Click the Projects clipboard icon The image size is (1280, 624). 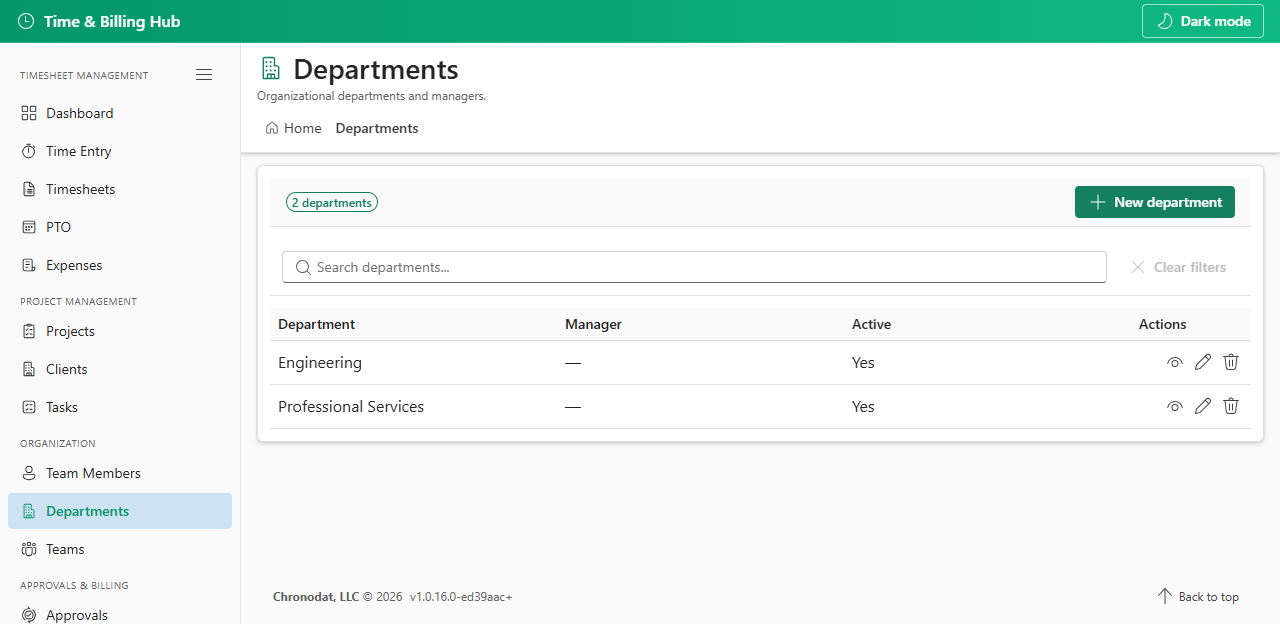coord(29,331)
